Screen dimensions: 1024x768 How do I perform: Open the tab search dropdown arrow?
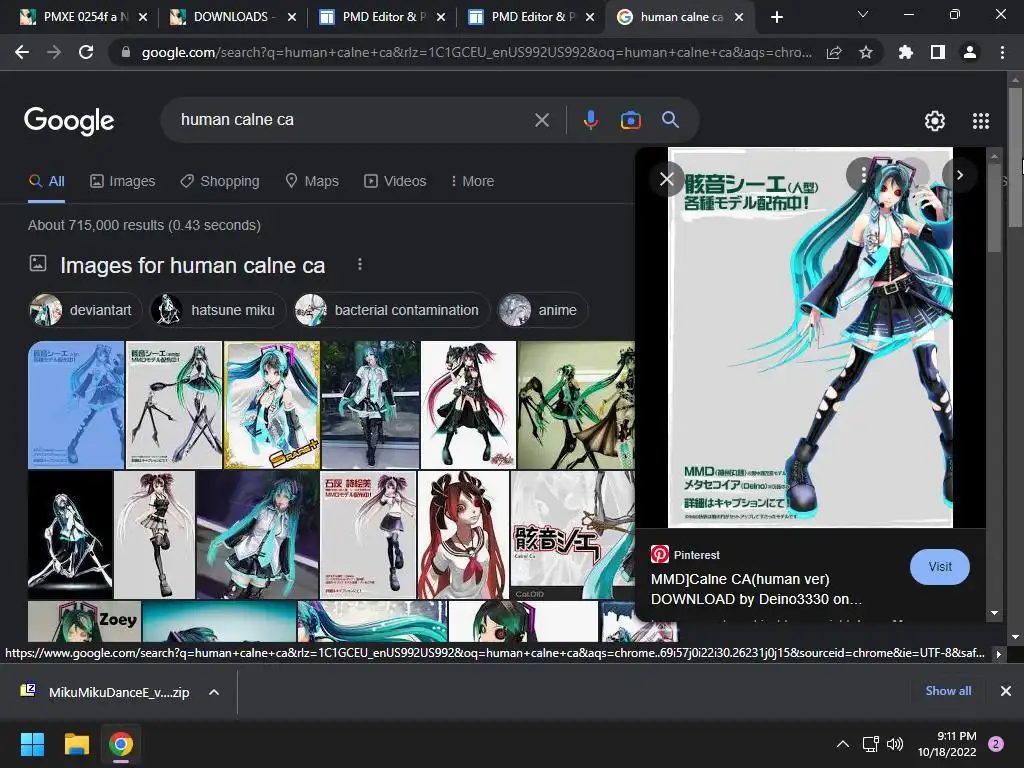pyautogui.click(x=863, y=14)
